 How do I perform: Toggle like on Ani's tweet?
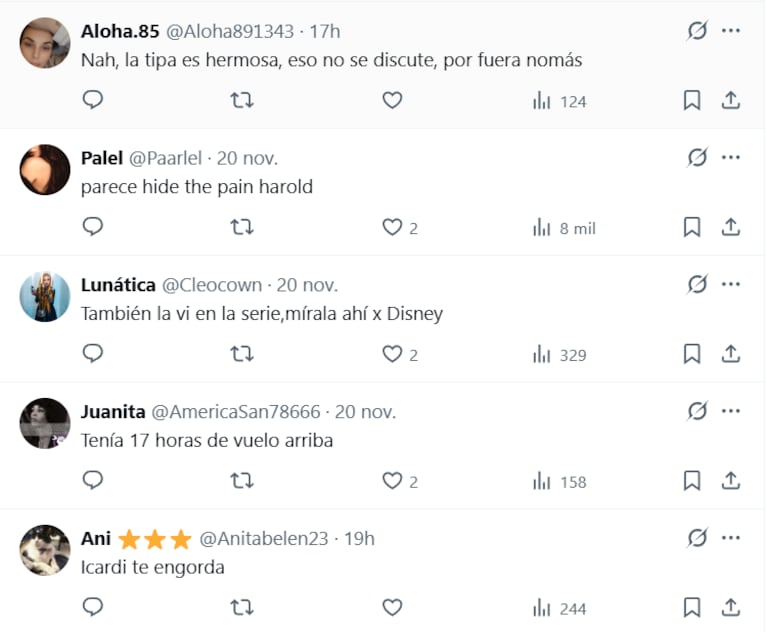[x=392, y=607]
